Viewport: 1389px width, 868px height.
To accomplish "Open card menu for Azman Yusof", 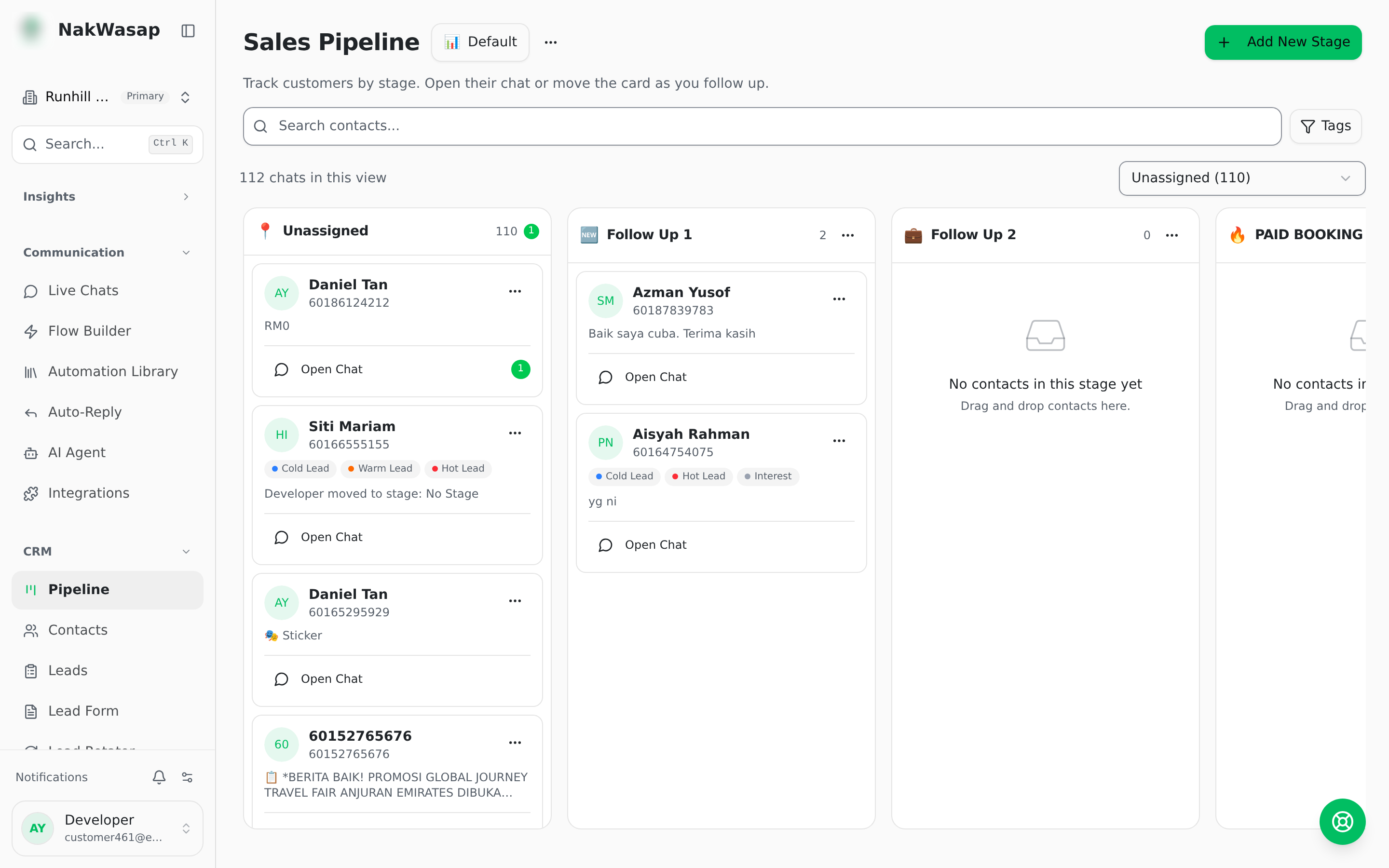I will 839,299.
